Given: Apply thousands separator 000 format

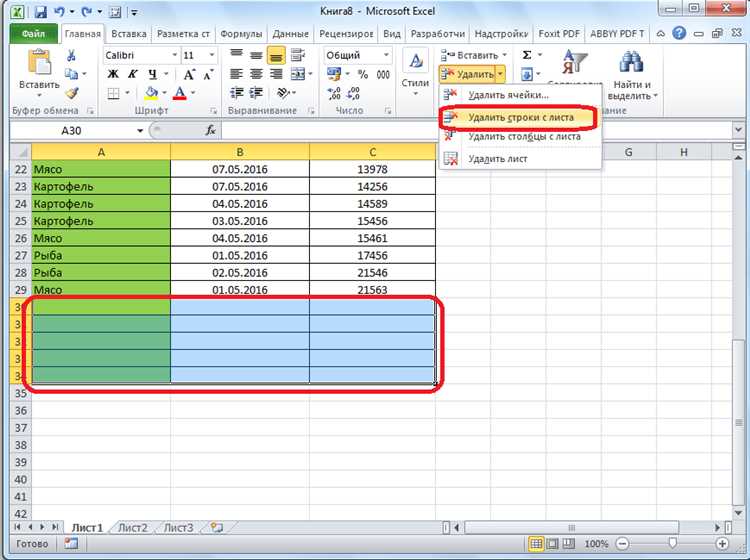Looking at the screenshot, I should click(x=383, y=74).
